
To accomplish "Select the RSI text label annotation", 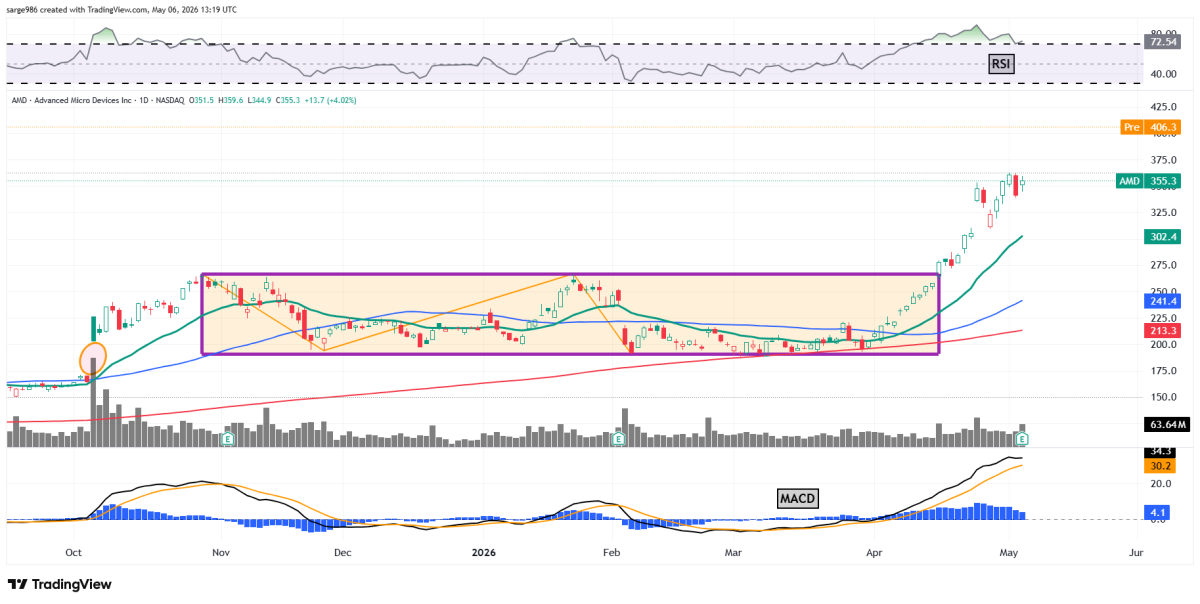I will pyautogui.click(x=1000, y=64).
